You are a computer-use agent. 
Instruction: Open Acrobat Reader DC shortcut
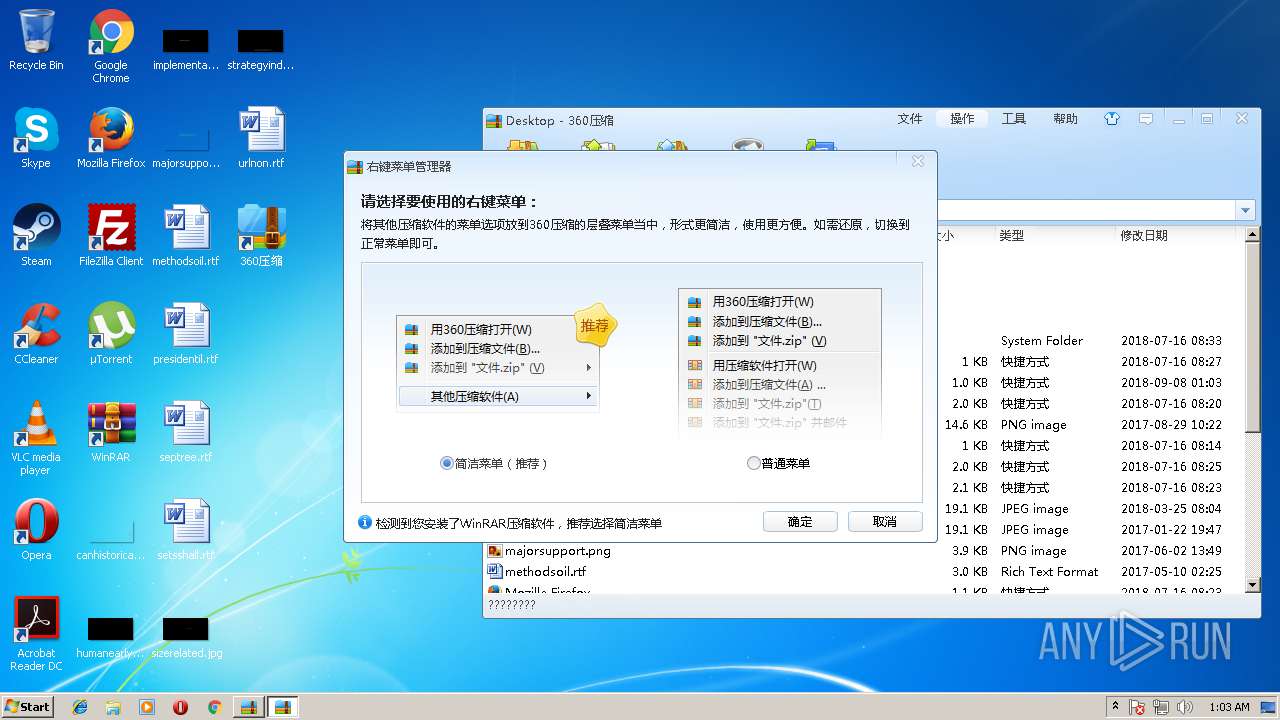coord(36,634)
